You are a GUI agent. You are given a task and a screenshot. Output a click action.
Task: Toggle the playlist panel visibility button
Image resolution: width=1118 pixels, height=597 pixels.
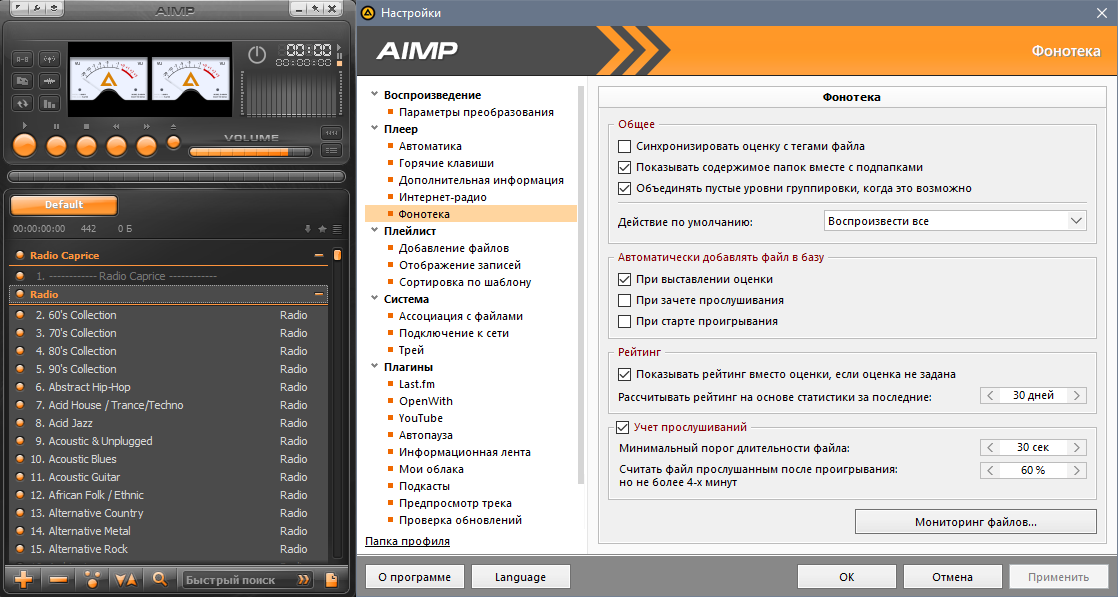(x=332, y=150)
